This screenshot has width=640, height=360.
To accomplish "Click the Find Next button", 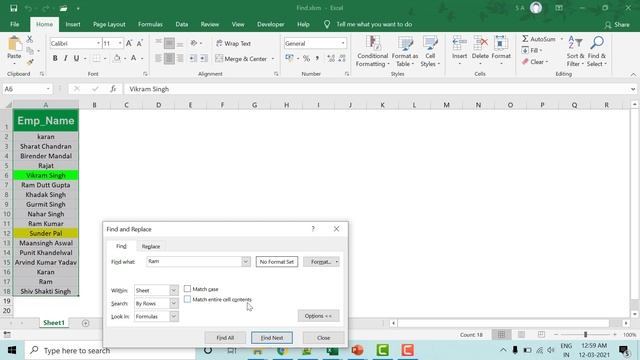I will tap(272, 338).
